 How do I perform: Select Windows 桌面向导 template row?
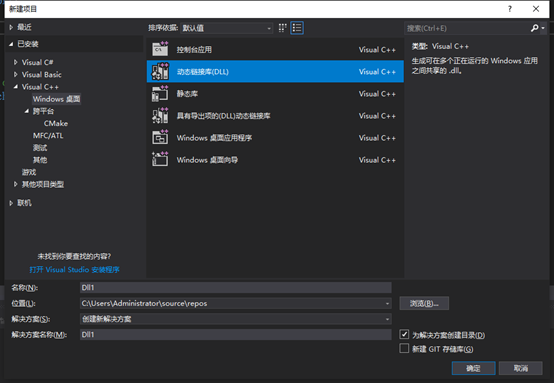tap(275, 160)
